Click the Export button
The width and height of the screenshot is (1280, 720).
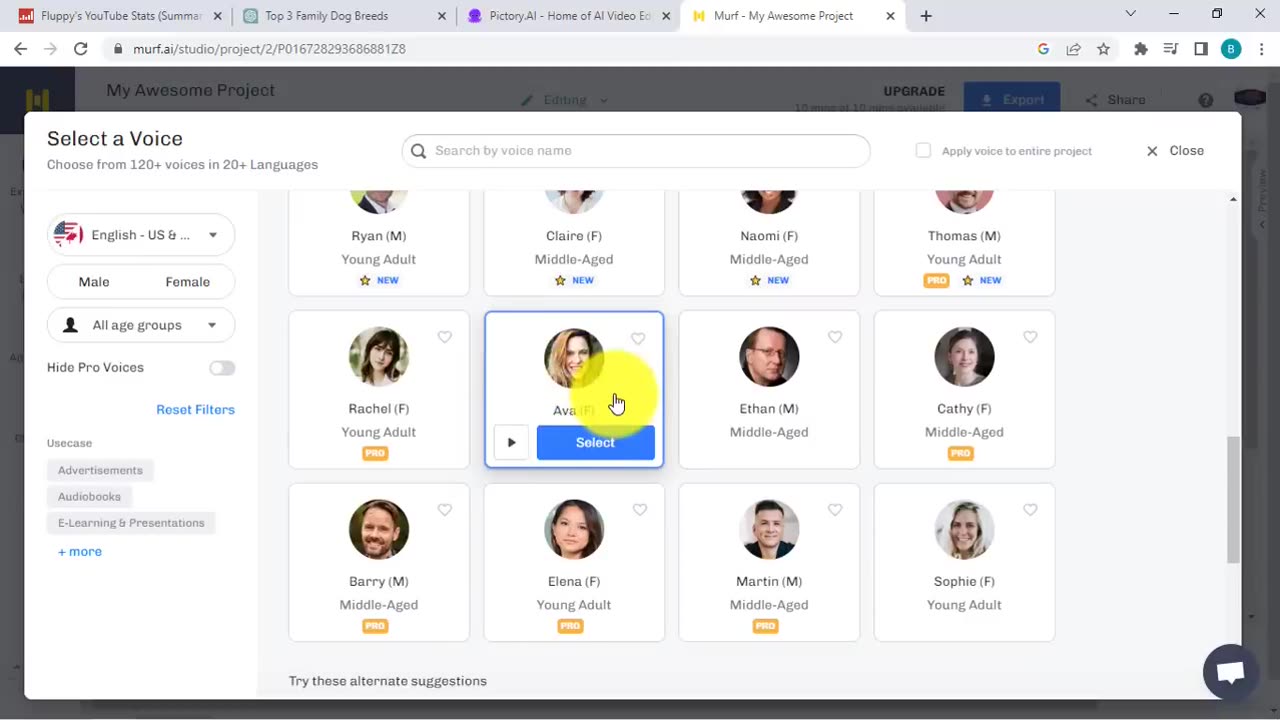point(1012,100)
